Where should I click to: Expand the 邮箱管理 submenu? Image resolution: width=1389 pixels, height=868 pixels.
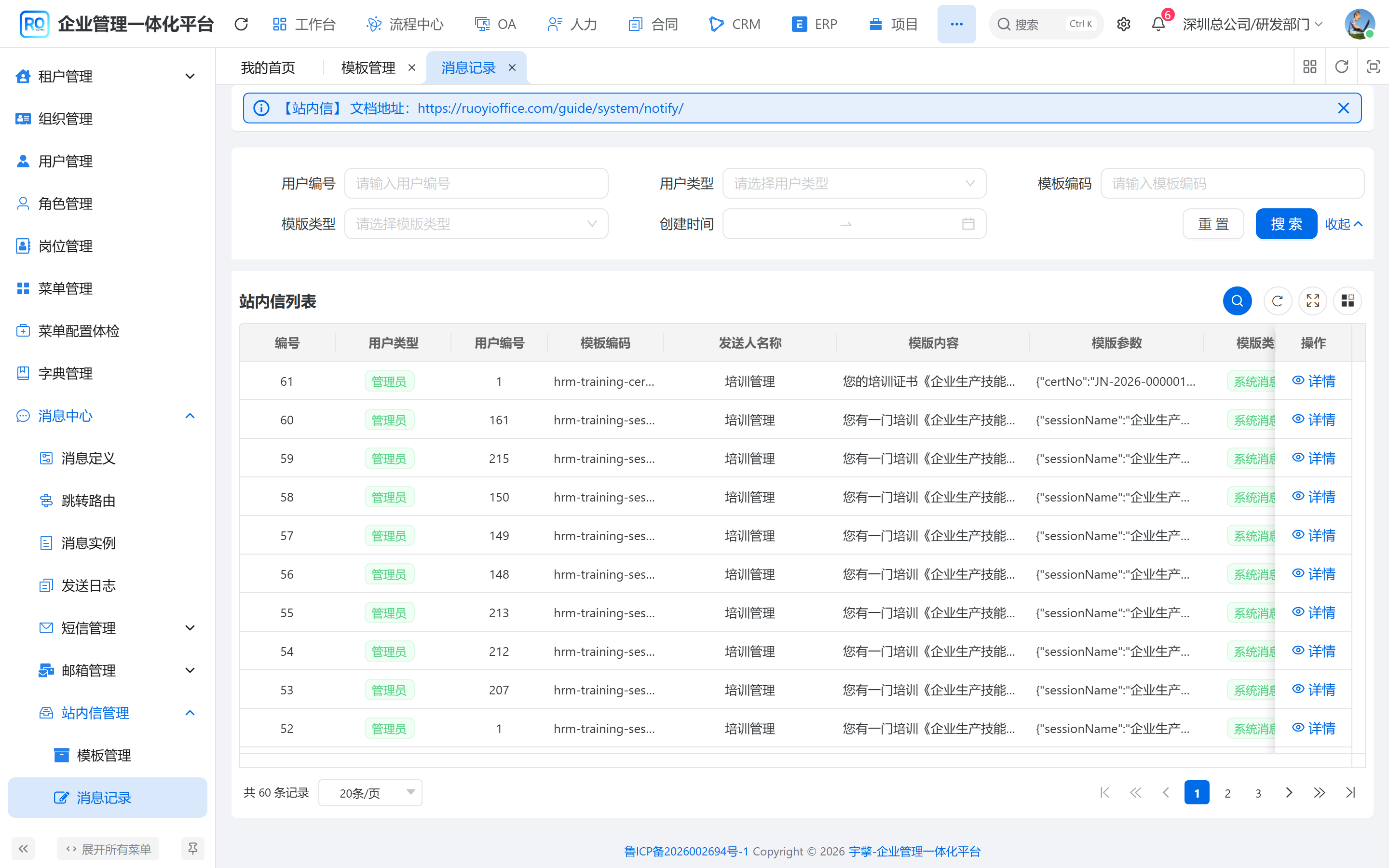tap(108, 670)
